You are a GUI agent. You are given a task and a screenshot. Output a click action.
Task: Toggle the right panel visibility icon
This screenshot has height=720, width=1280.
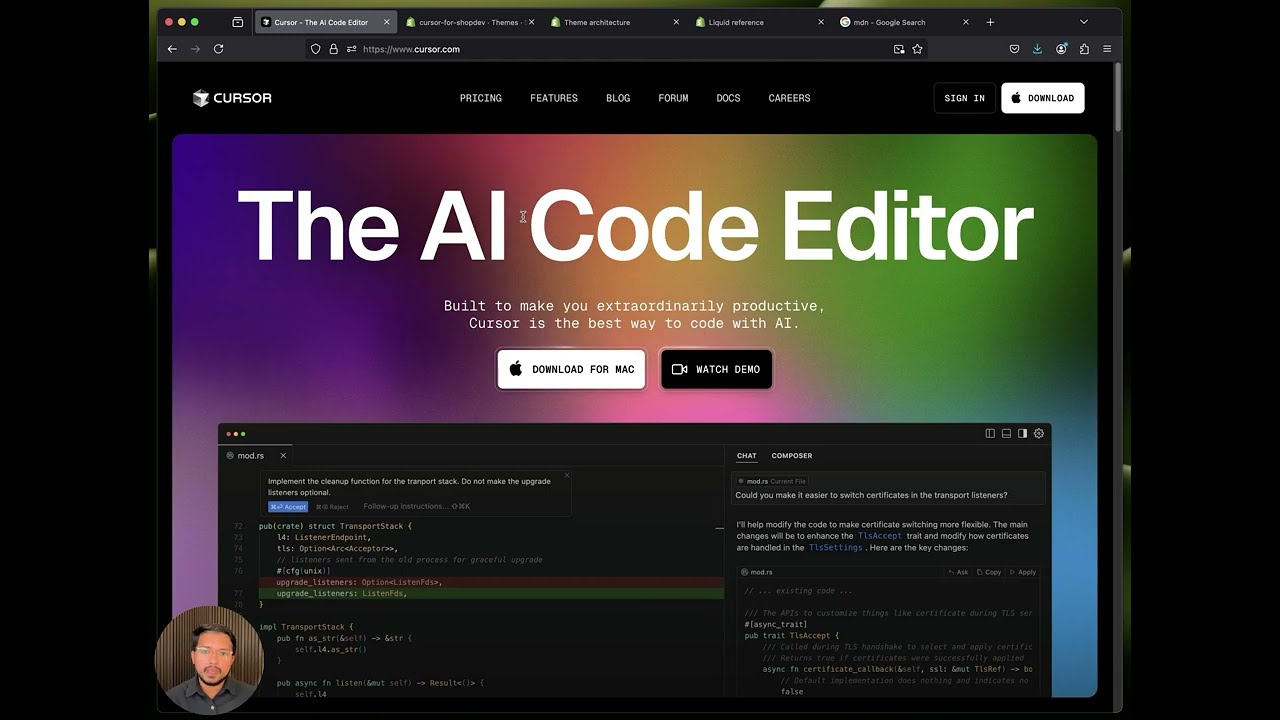(x=1022, y=433)
